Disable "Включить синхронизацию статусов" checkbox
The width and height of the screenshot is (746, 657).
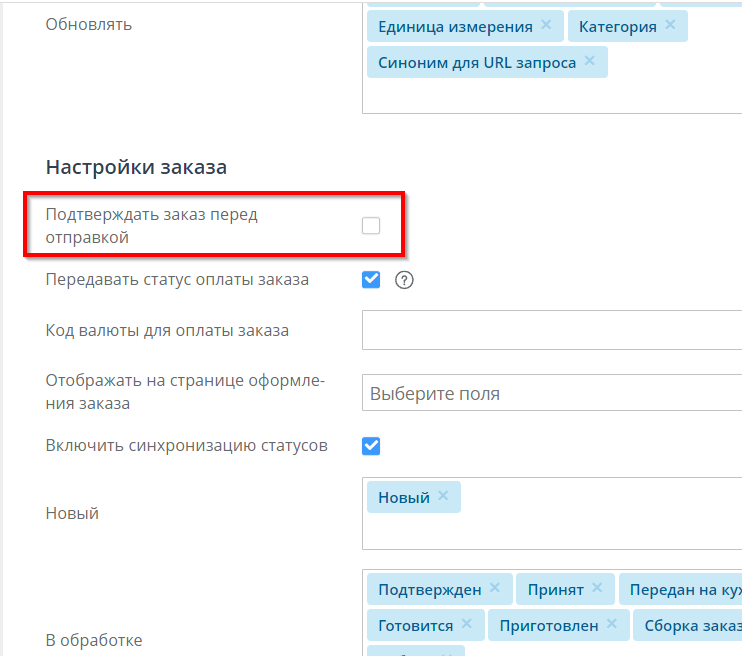click(x=371, y=445)
